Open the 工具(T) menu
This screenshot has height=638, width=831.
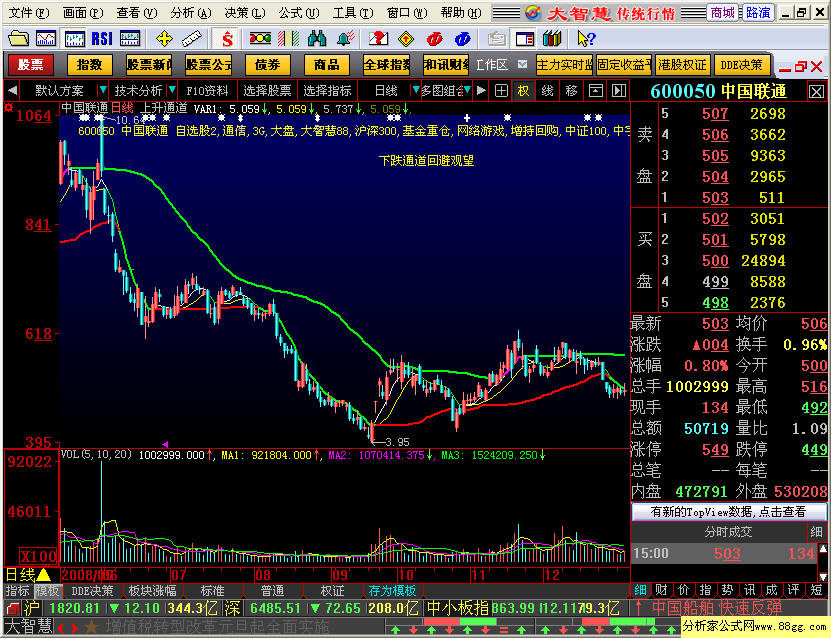pyautogui.click(x=353, y=12)
